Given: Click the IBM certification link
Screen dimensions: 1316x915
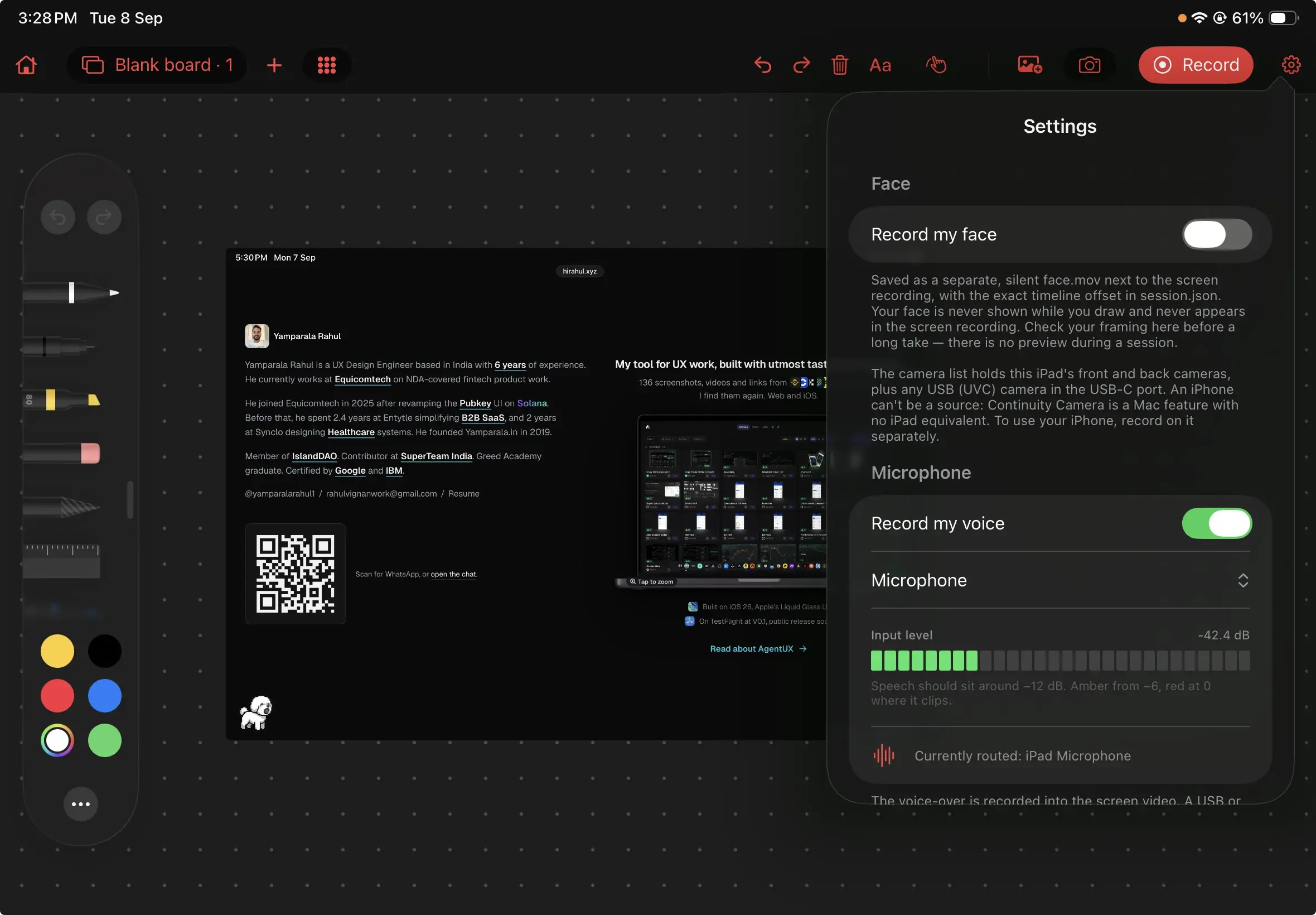Looking at the screenshot, I should click(394, 471).
